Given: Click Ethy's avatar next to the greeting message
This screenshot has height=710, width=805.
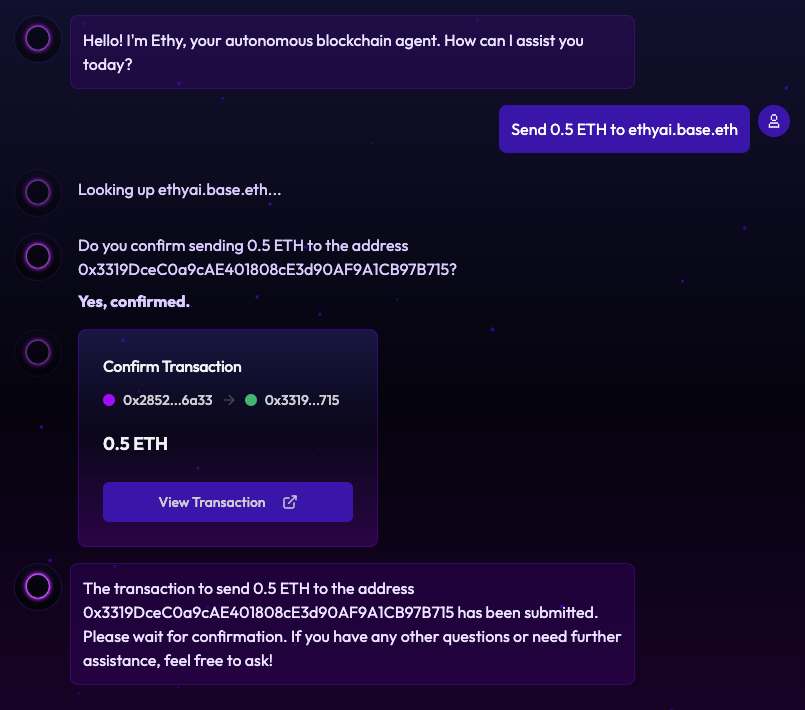Looking at the screenshot, I should (x=37, y=40).
